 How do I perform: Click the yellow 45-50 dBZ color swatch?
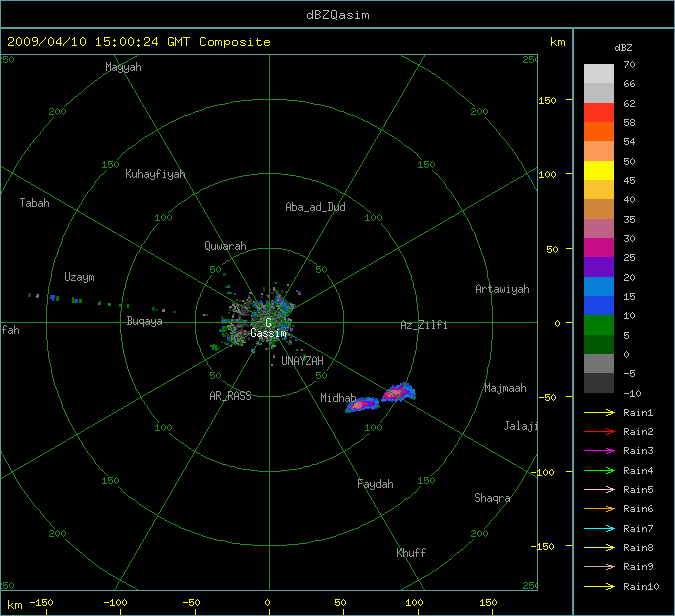tap(599, 170)
